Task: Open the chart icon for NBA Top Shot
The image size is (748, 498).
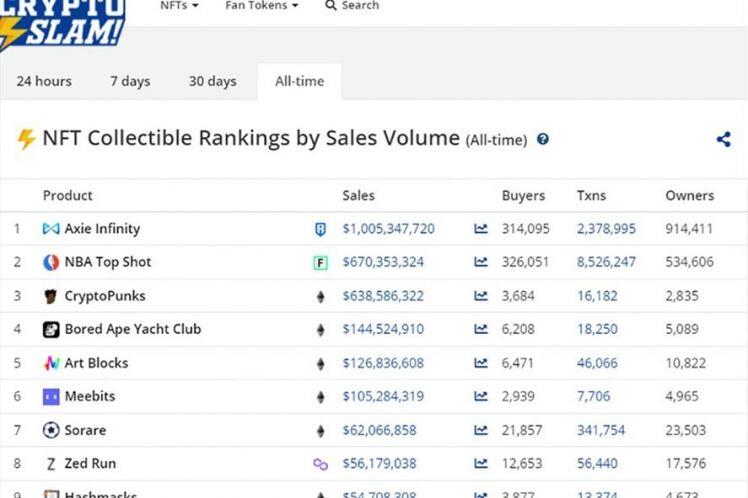Action: [x=481, y=262]
